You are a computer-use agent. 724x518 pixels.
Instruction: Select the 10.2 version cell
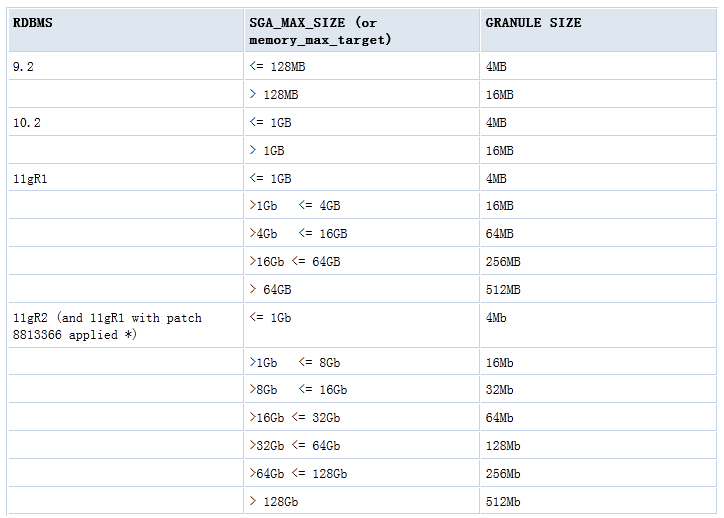[x=26, y=123]
